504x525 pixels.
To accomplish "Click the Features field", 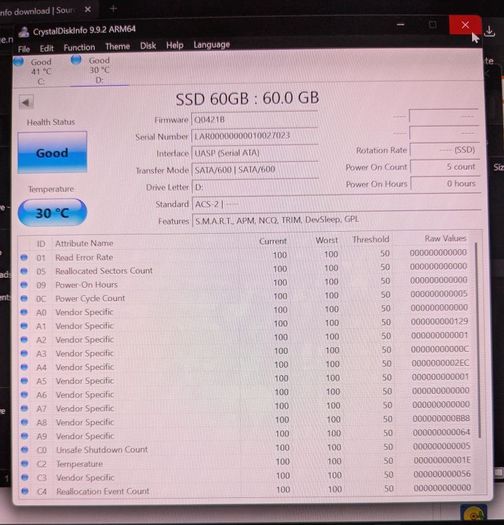I will [337, 220].
